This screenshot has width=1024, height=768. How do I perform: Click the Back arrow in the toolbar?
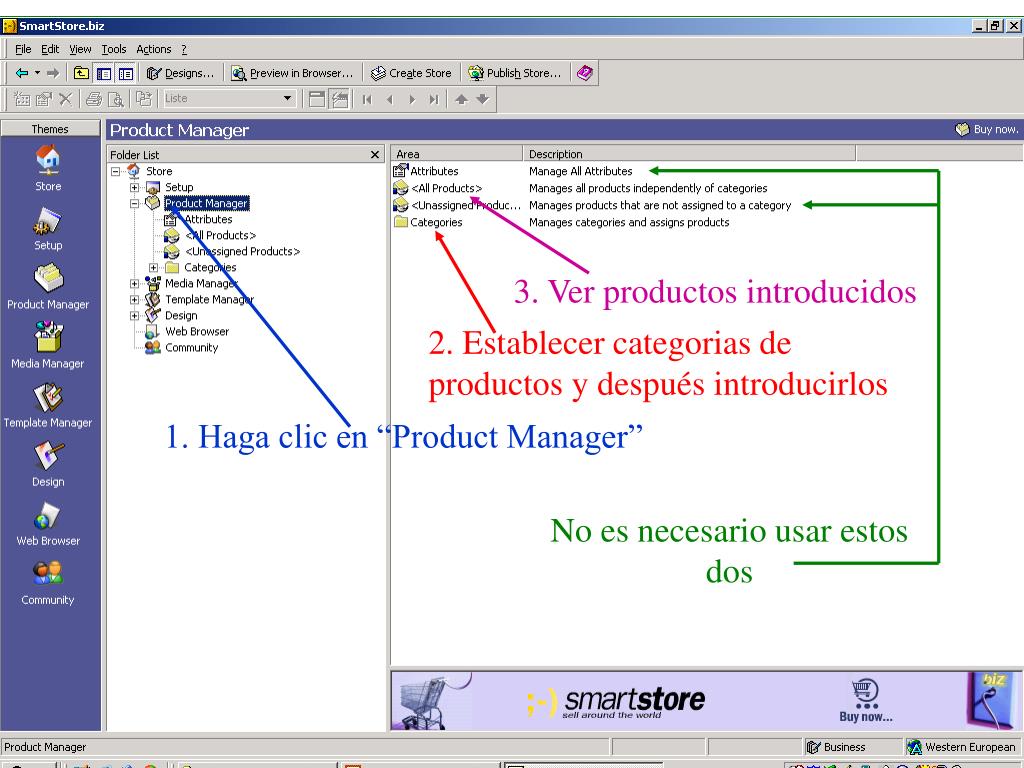click(22, 73)
